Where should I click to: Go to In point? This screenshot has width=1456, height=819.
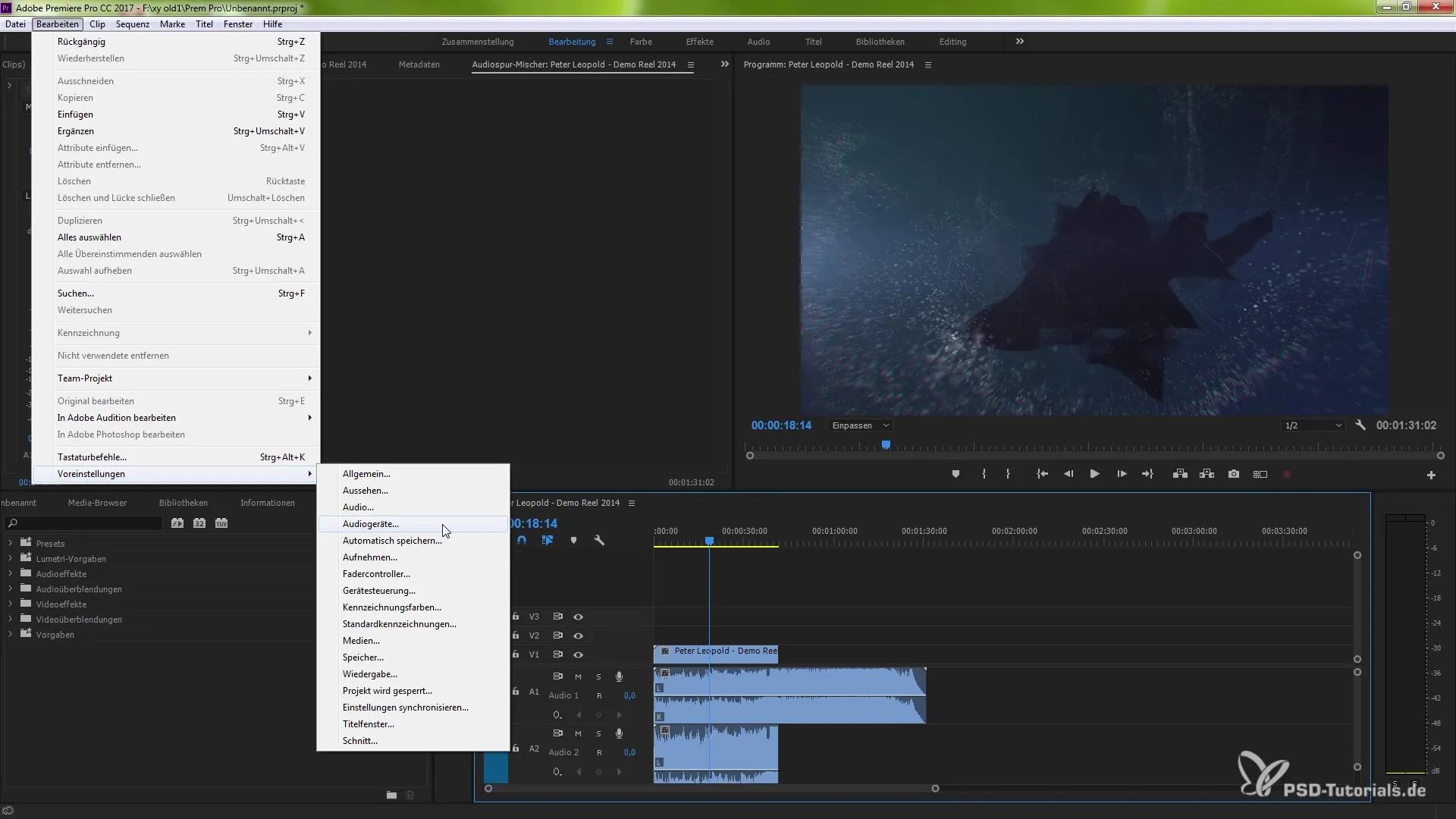click(1043, 474)
